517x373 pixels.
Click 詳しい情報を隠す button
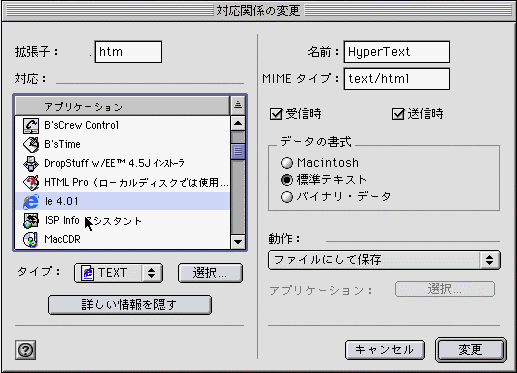point(130,305)
